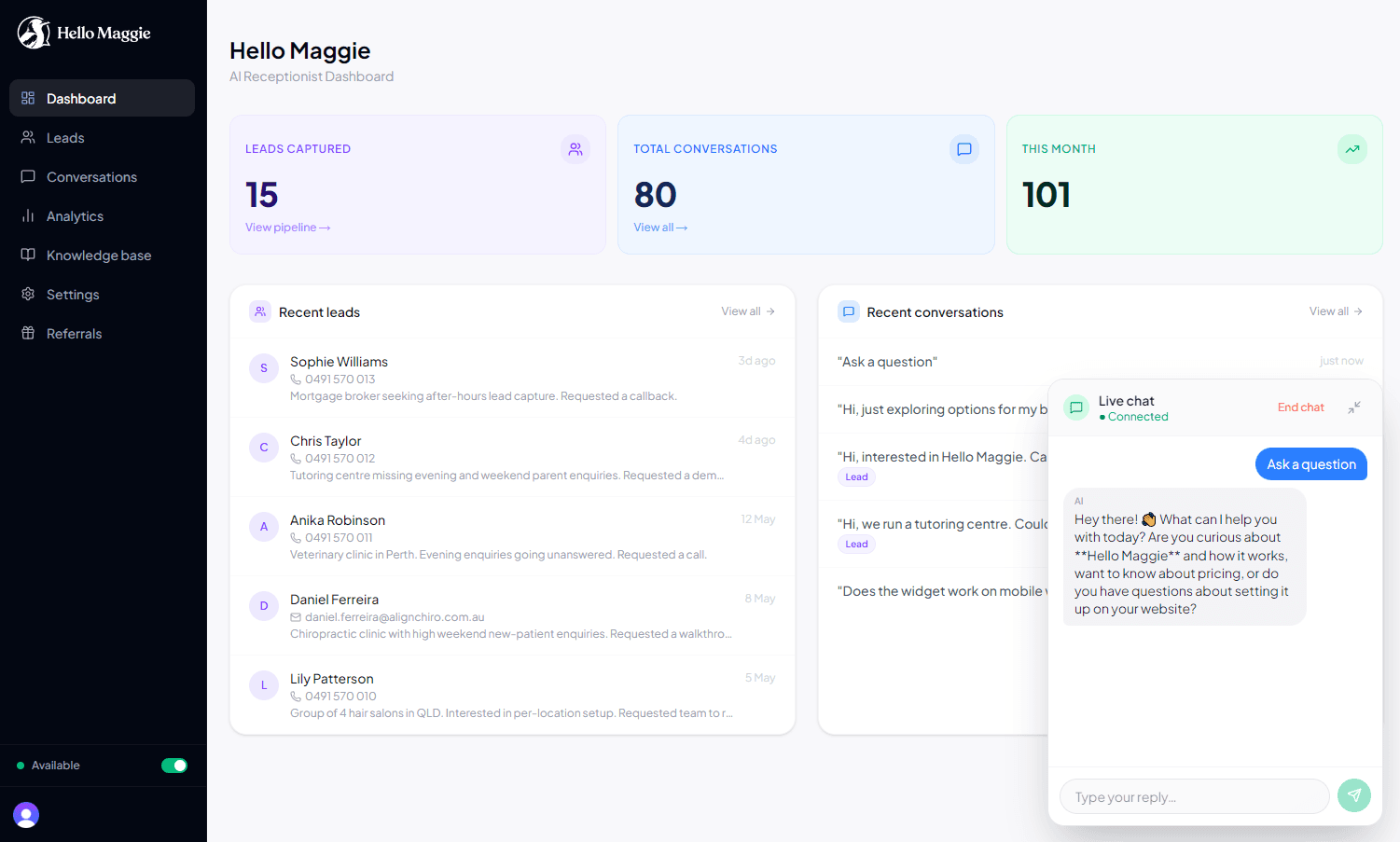Open Sophie Williams lead entry
Screen dimensions: 1400x842
tap(512, 378)
